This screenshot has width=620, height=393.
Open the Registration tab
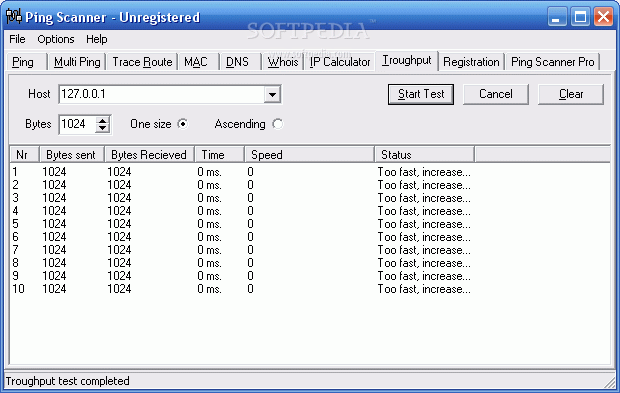[471, 62]
